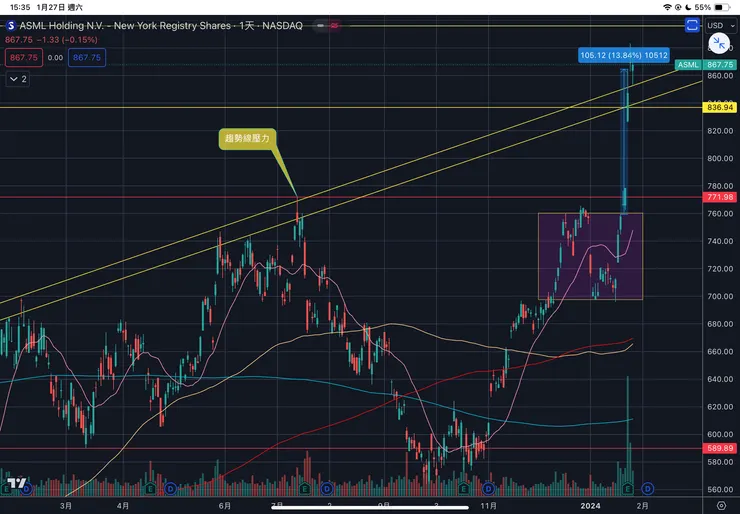
Task: Click the 3月 label on time axis
Action: [66, 506]
